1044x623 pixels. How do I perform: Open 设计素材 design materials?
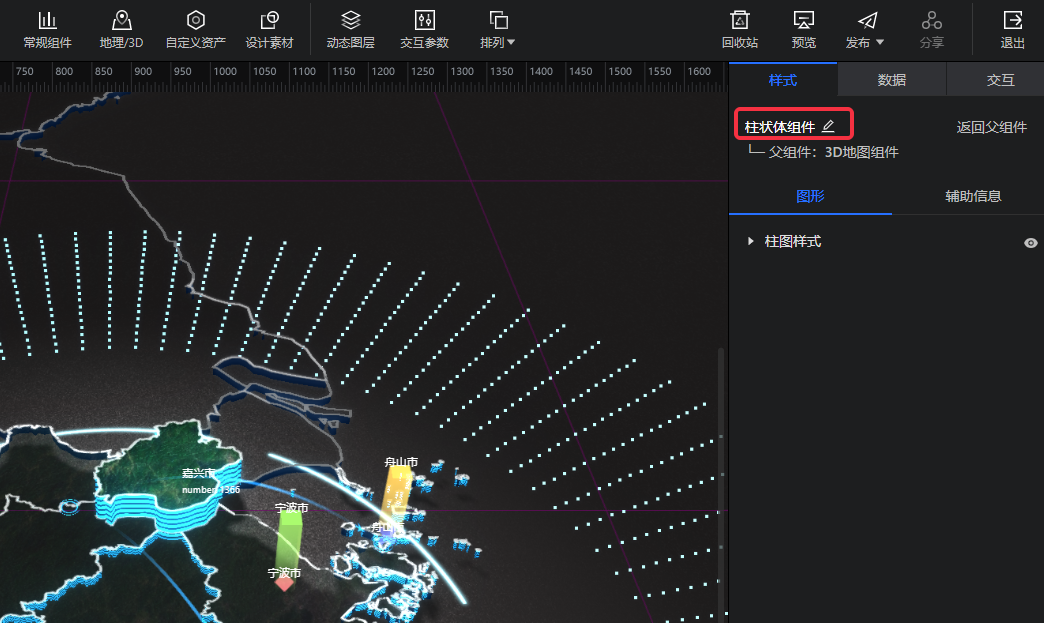click(x=269, y=30)
